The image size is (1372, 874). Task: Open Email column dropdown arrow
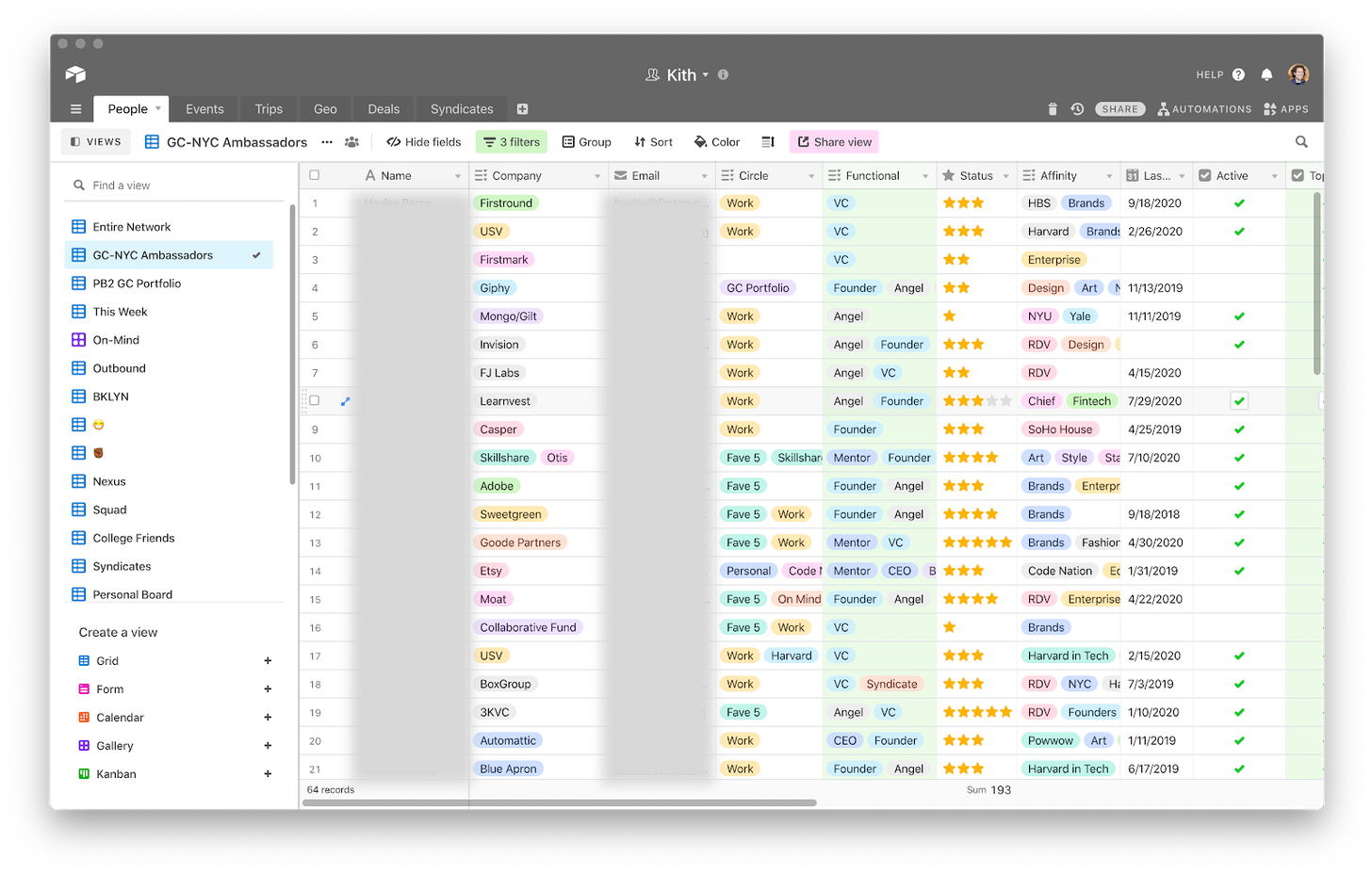tap(704, 176)
